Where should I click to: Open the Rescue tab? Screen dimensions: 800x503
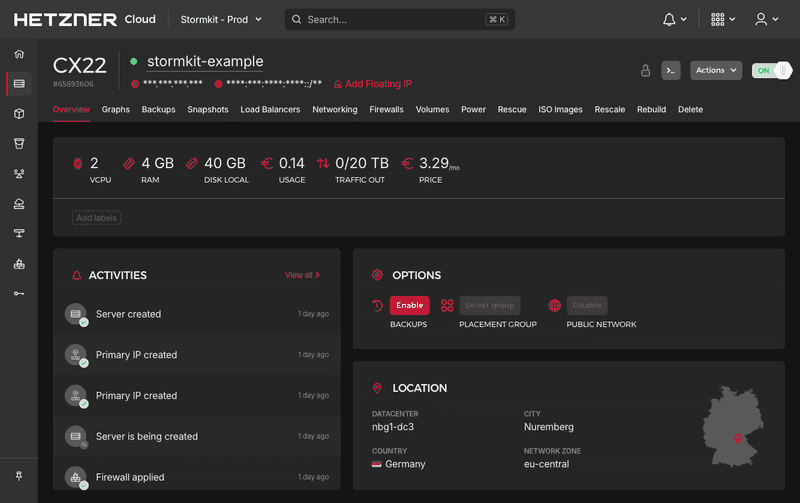(x=512, y=110)
